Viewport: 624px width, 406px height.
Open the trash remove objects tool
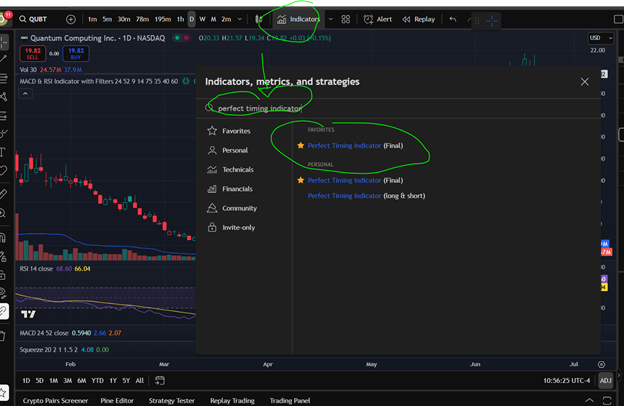(x=3, y=336)
